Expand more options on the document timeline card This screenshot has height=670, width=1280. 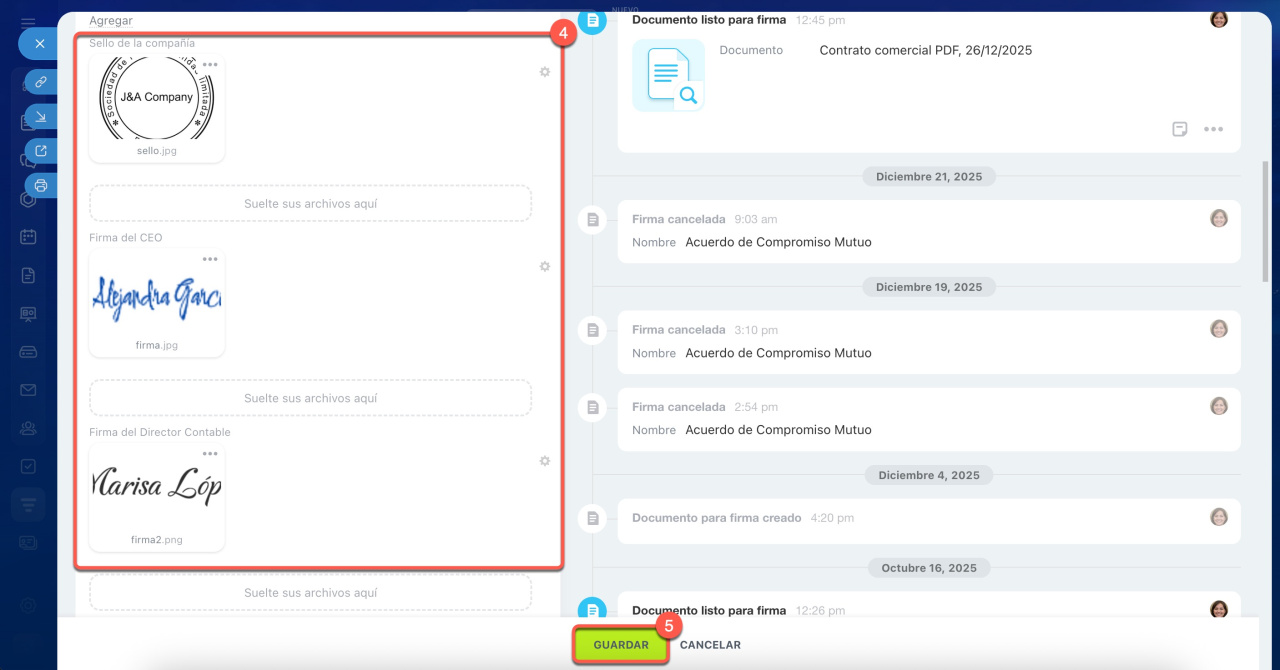coord(1213,129)
